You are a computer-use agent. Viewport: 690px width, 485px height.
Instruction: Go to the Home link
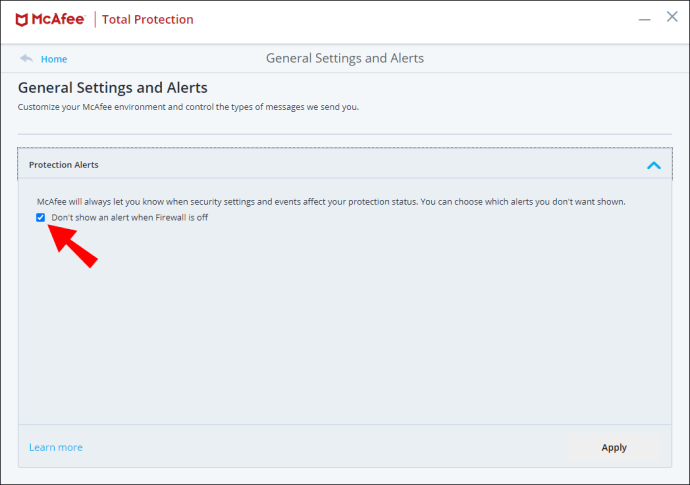[x=54, y=59]
